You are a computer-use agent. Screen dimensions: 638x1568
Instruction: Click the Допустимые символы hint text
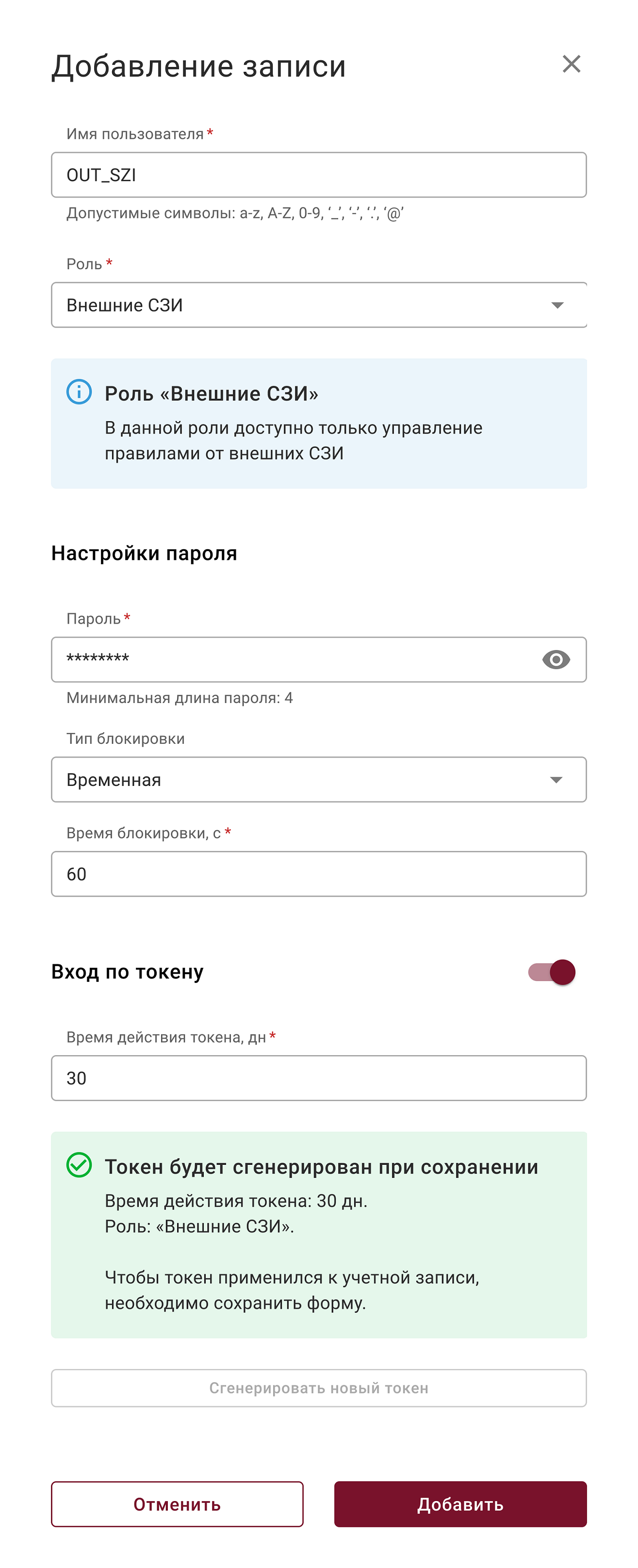coord(235,213)
